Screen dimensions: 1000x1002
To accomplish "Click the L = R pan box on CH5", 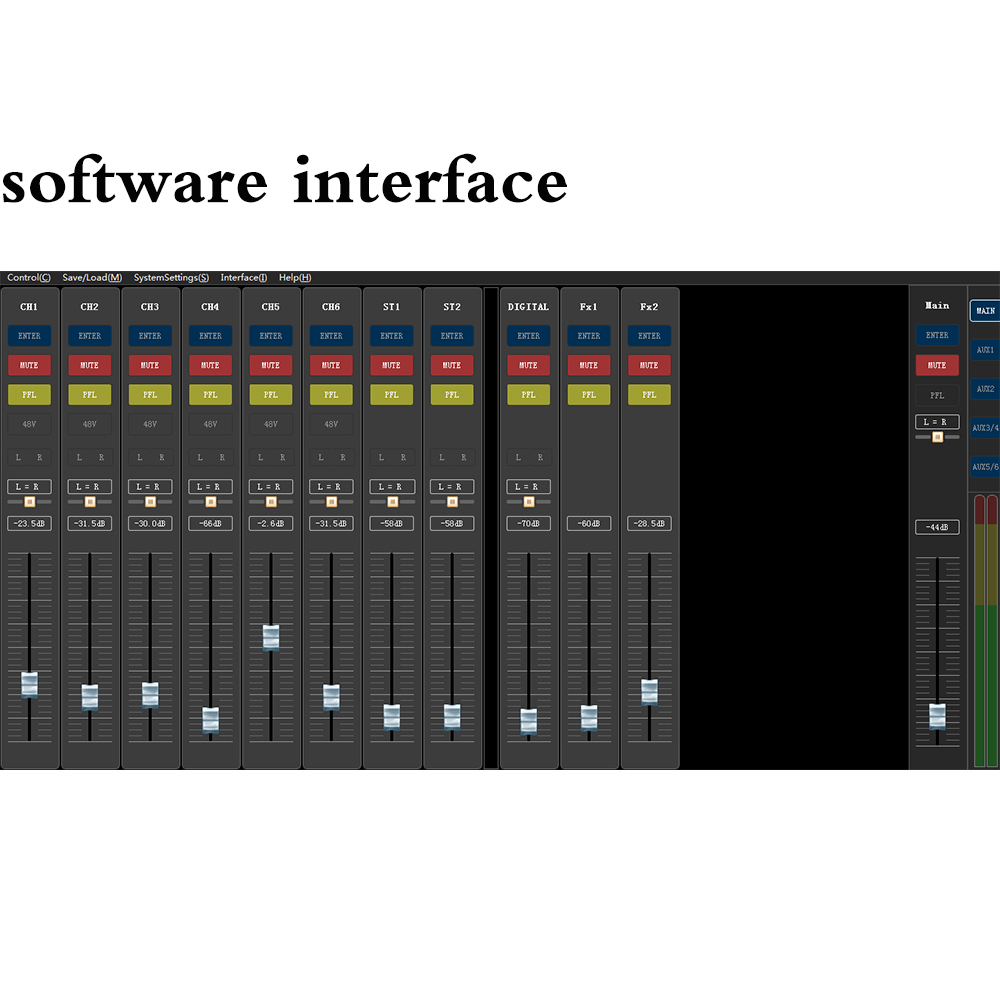I will click(x=271, y=487).
